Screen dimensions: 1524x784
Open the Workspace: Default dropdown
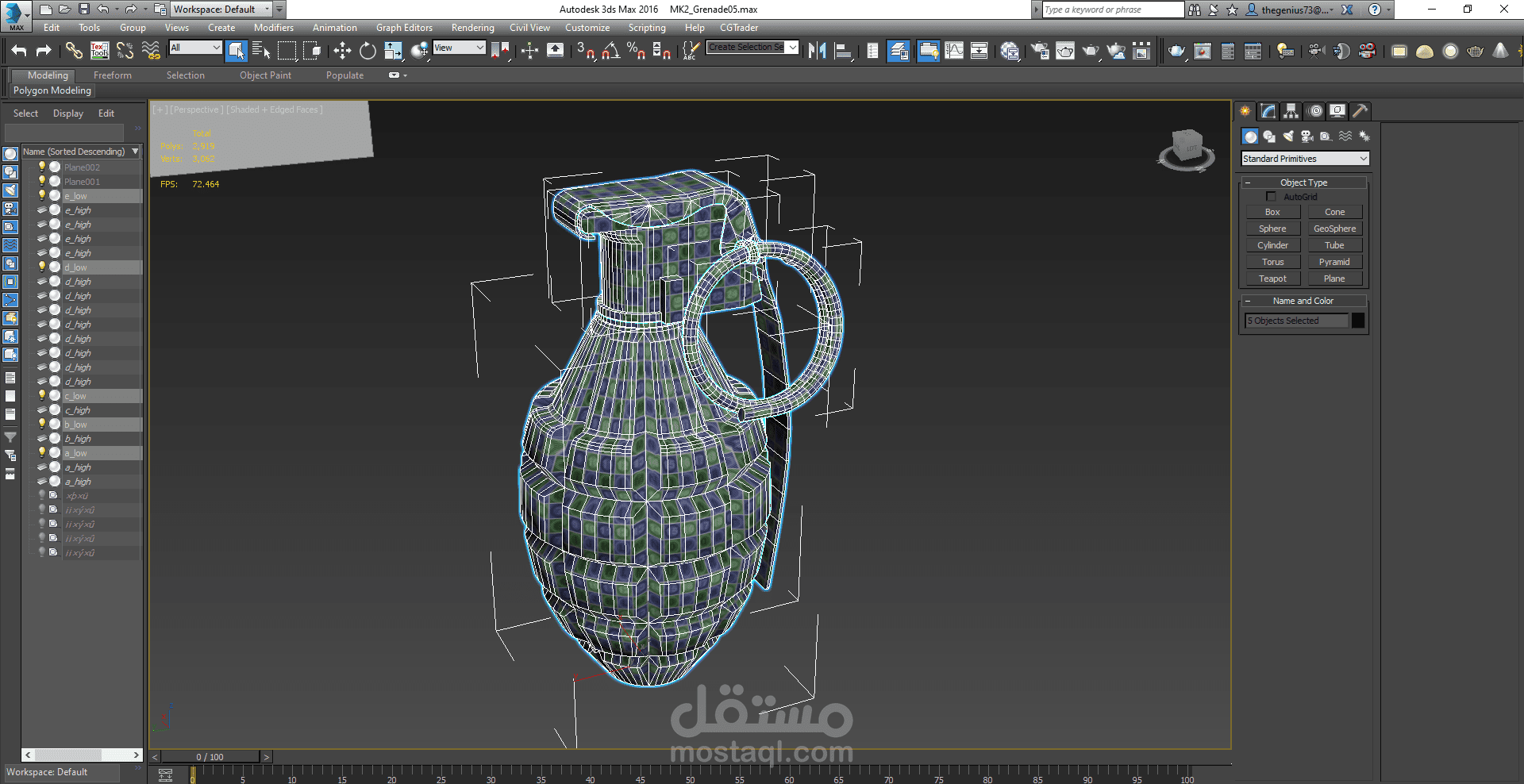pyautogui.click(x=222, y=10)
